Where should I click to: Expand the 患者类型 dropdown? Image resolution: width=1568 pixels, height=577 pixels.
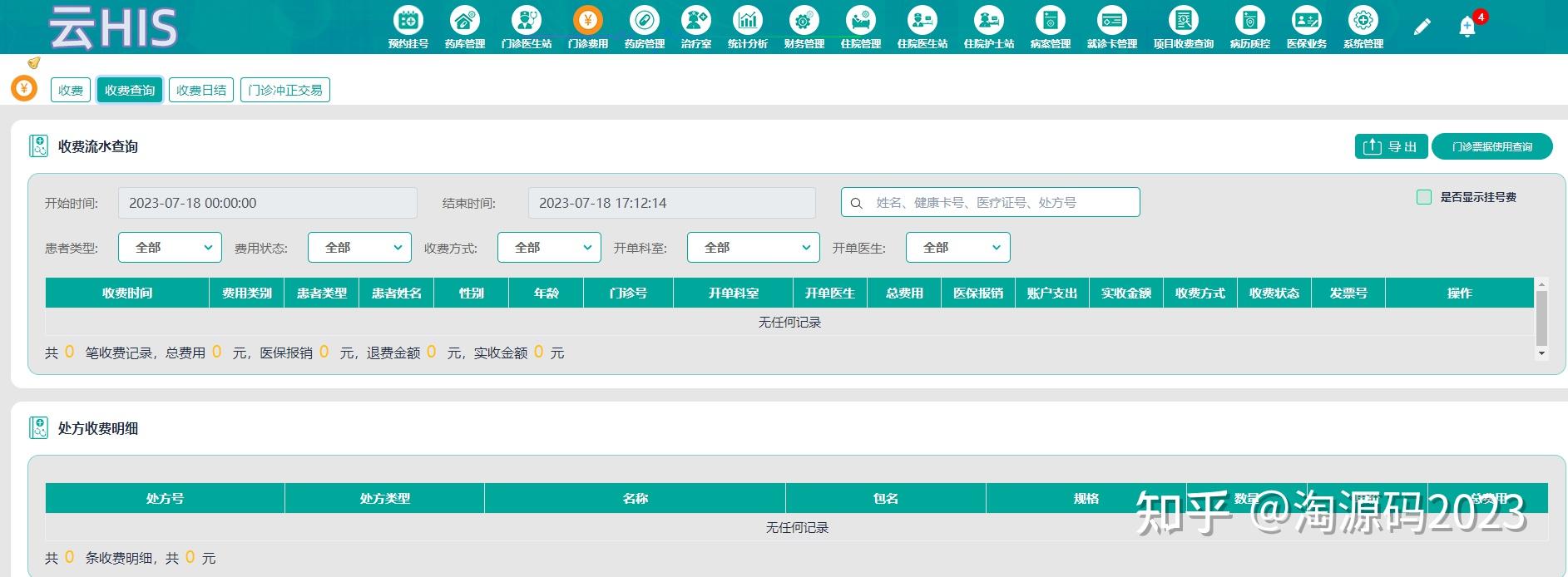tap(170, 248)
